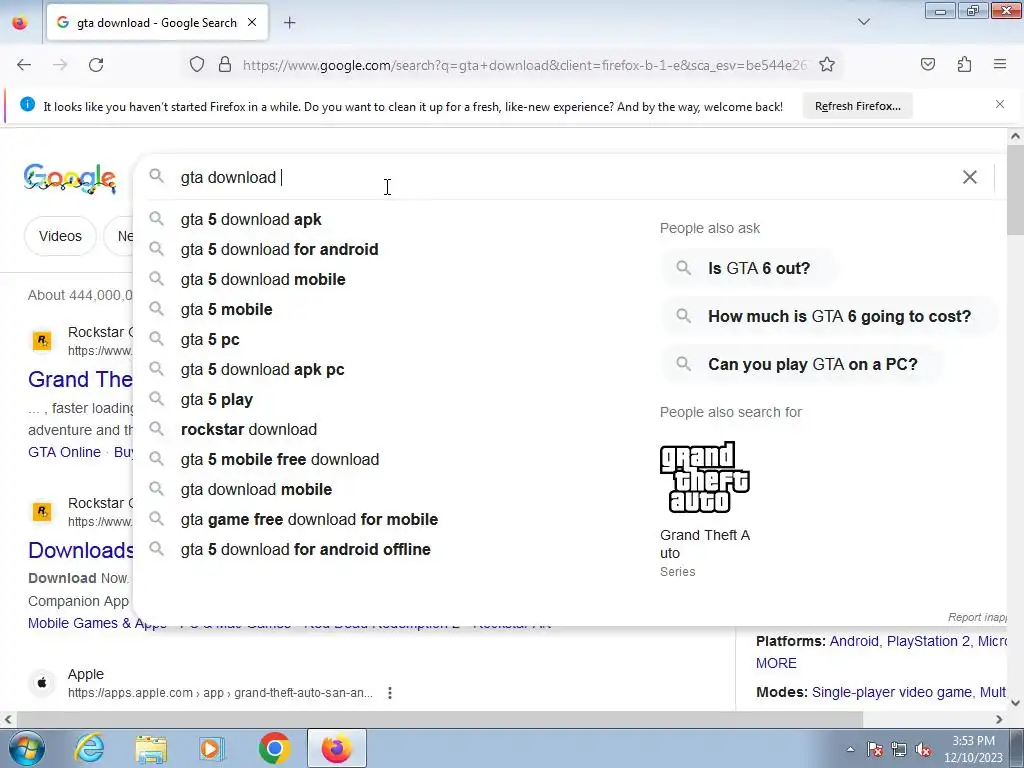Open more options for Apple result
The image size is (1024, 768).
click(390, 693)
